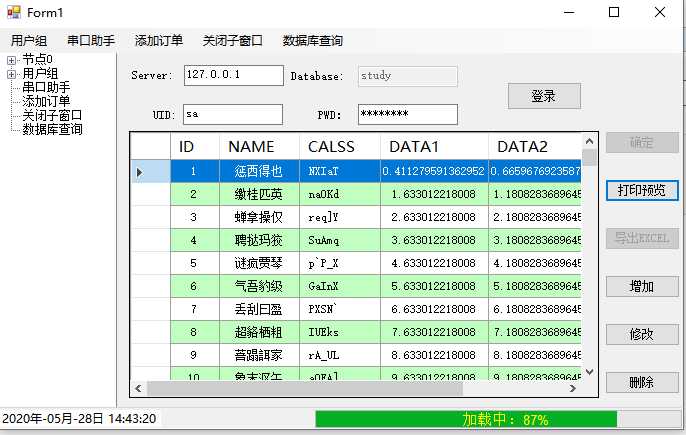
Task: Select cell 谜疯贾琴 in row 5
Action: 259,263
